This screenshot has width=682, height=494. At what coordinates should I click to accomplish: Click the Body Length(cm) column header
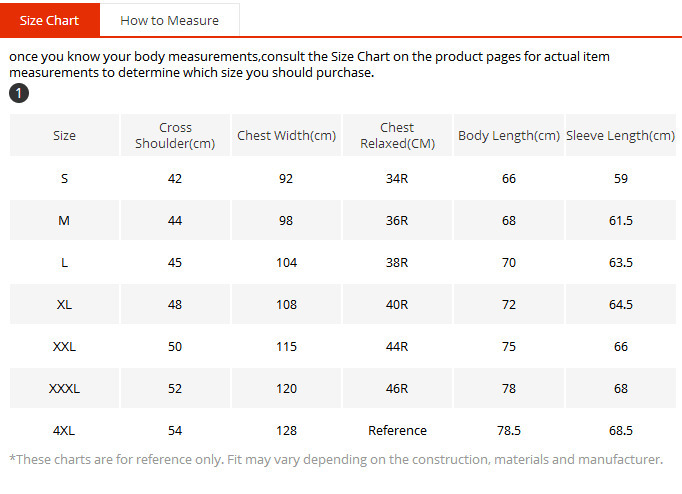[x=508, y=136]
